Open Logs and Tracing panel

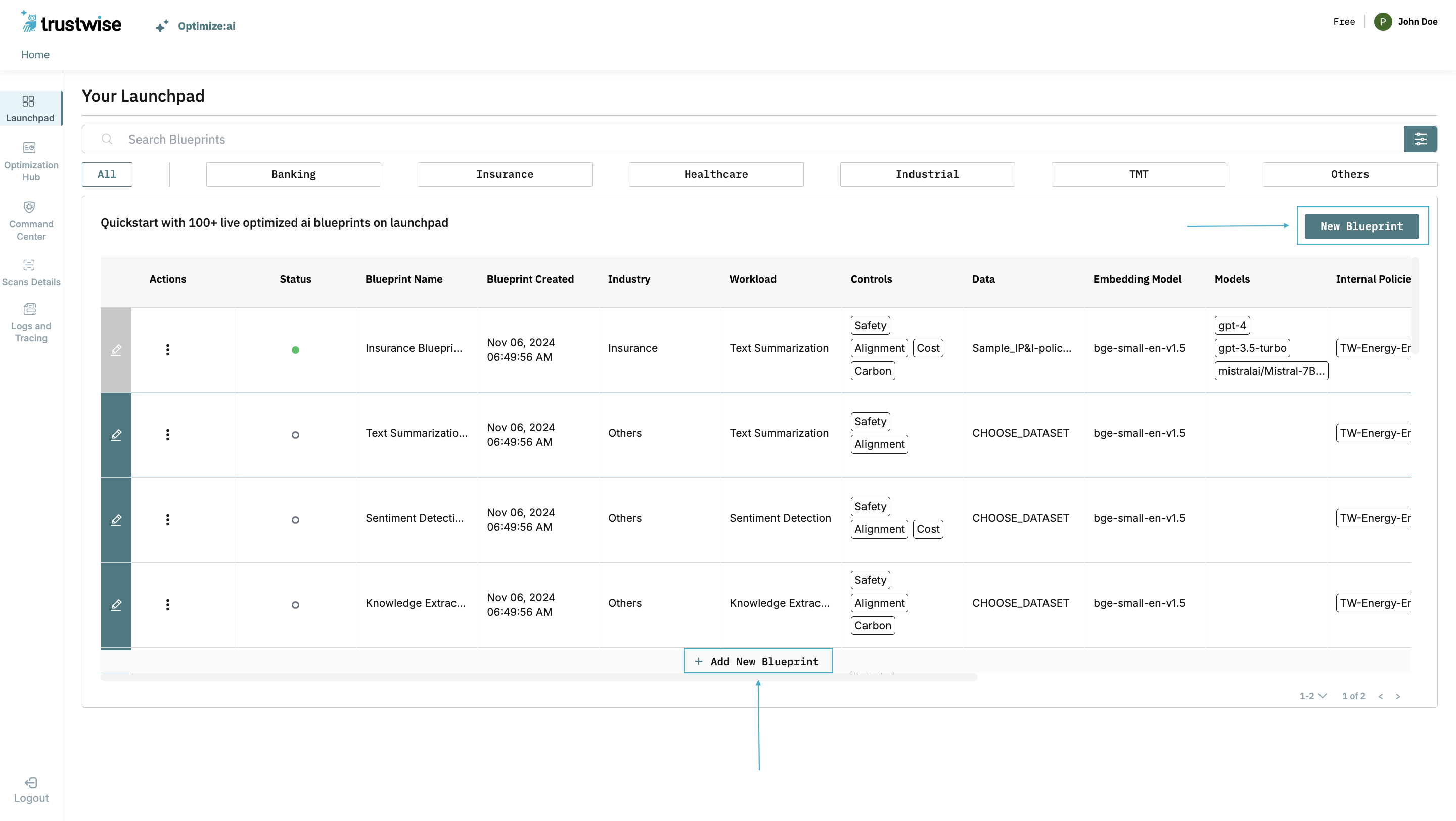coord(29,309)
